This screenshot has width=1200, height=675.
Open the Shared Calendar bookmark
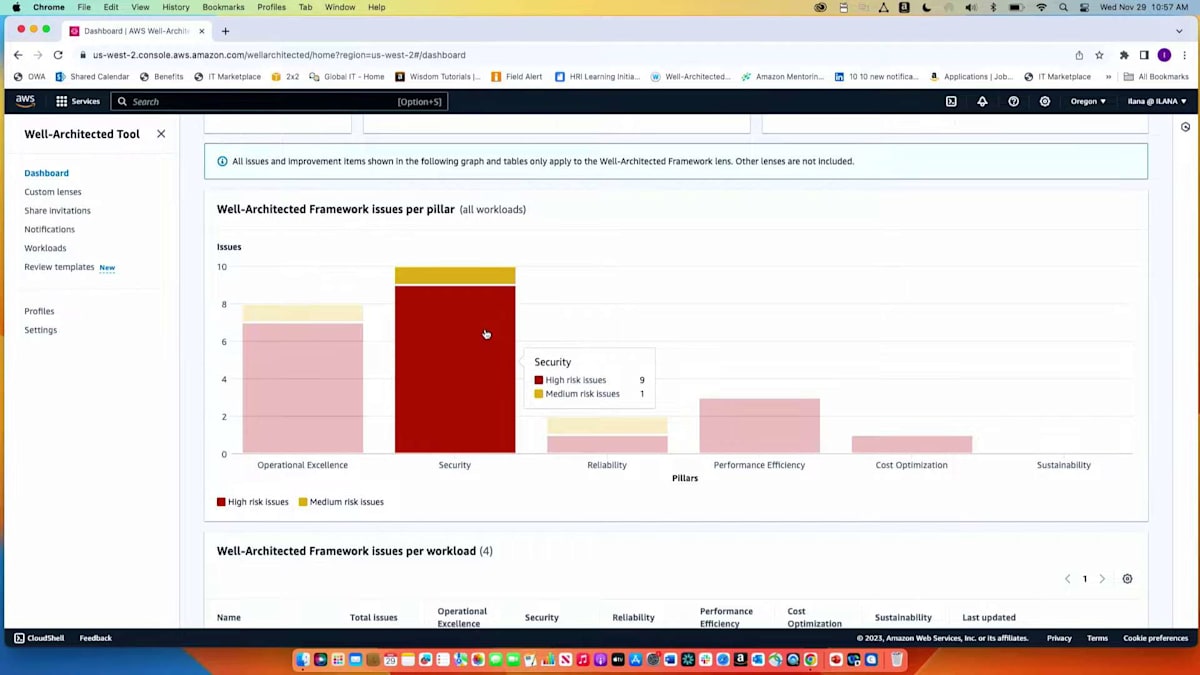[92, 77]
